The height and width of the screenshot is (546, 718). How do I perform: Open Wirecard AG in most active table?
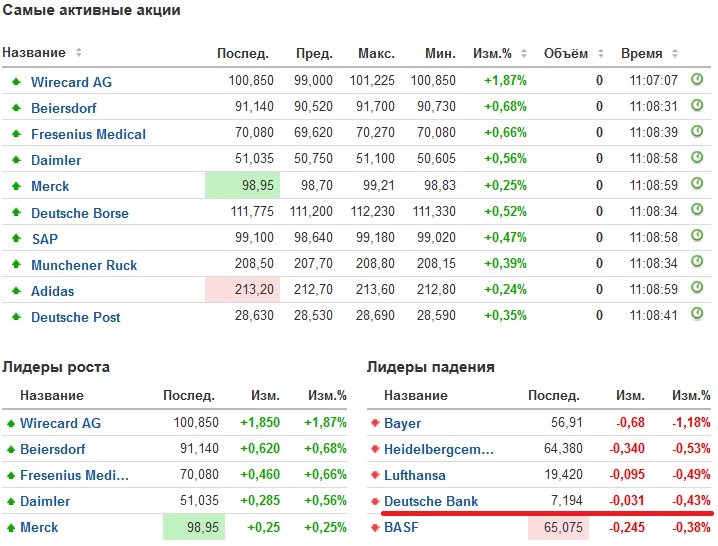click(71, 82)
